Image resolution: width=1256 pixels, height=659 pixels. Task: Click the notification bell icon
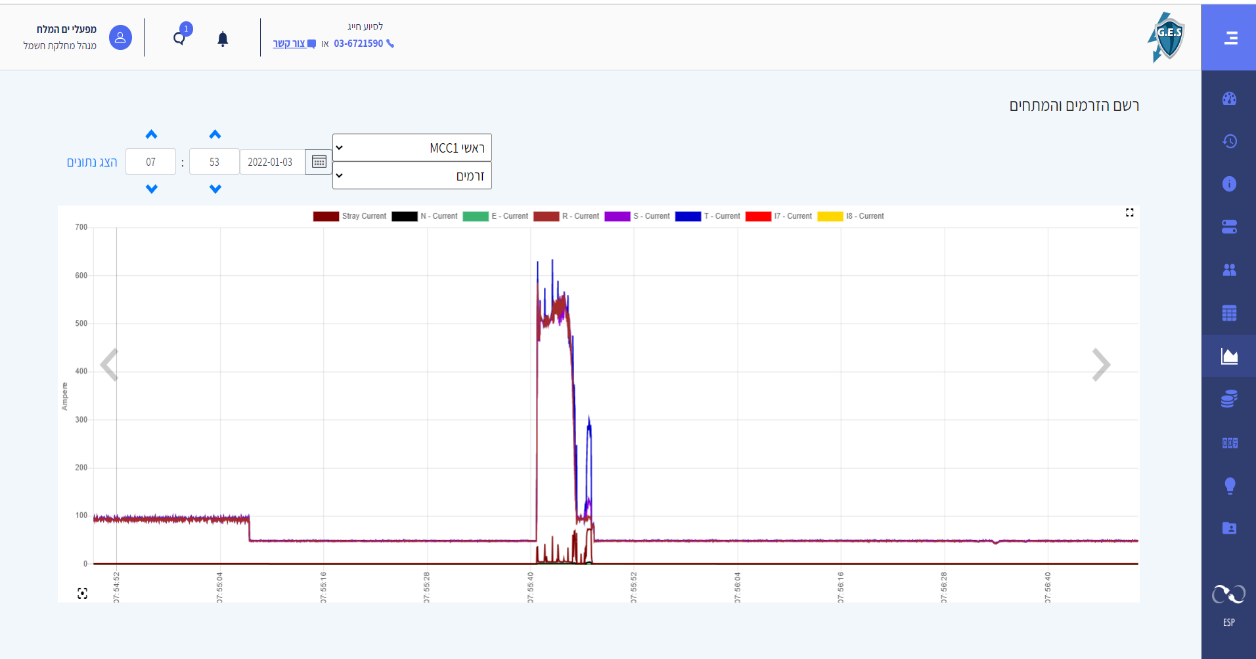(222, 39)
